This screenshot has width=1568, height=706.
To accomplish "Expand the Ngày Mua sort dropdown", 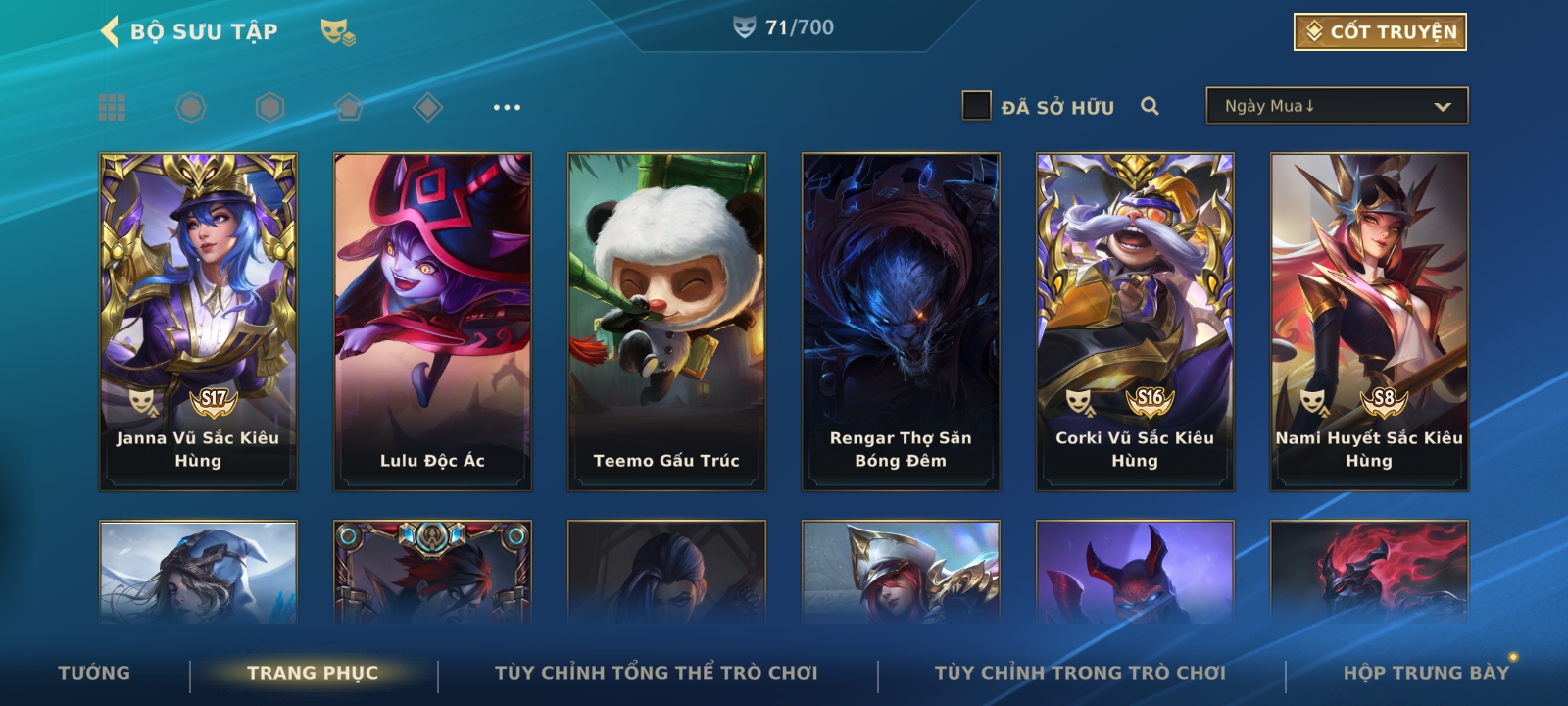I will [1337, 106].
